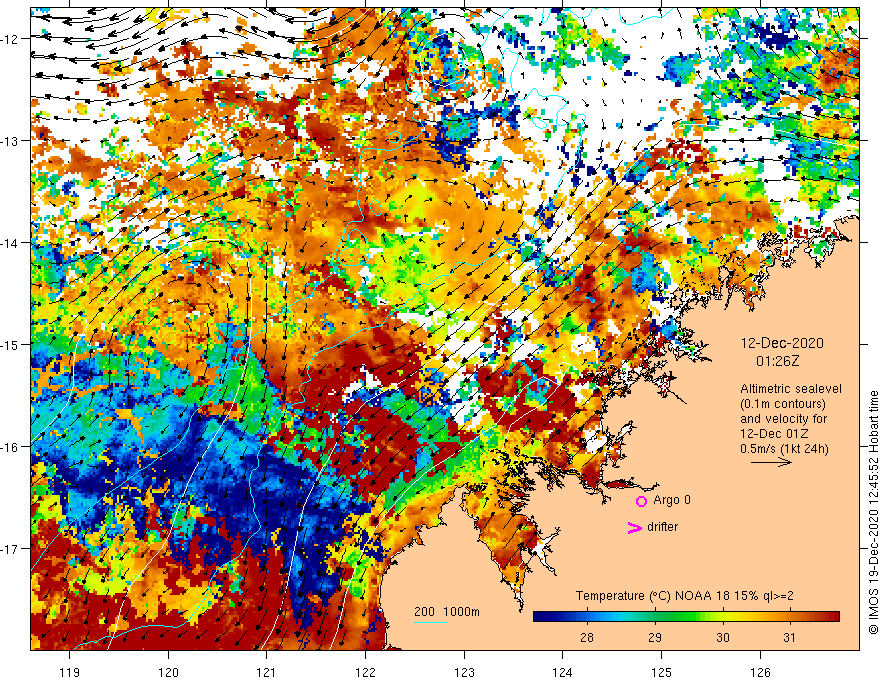This screenshot has height=680, width=880.
Task: Click the Temperature NOAA 18 title
Action: point(685,596)
